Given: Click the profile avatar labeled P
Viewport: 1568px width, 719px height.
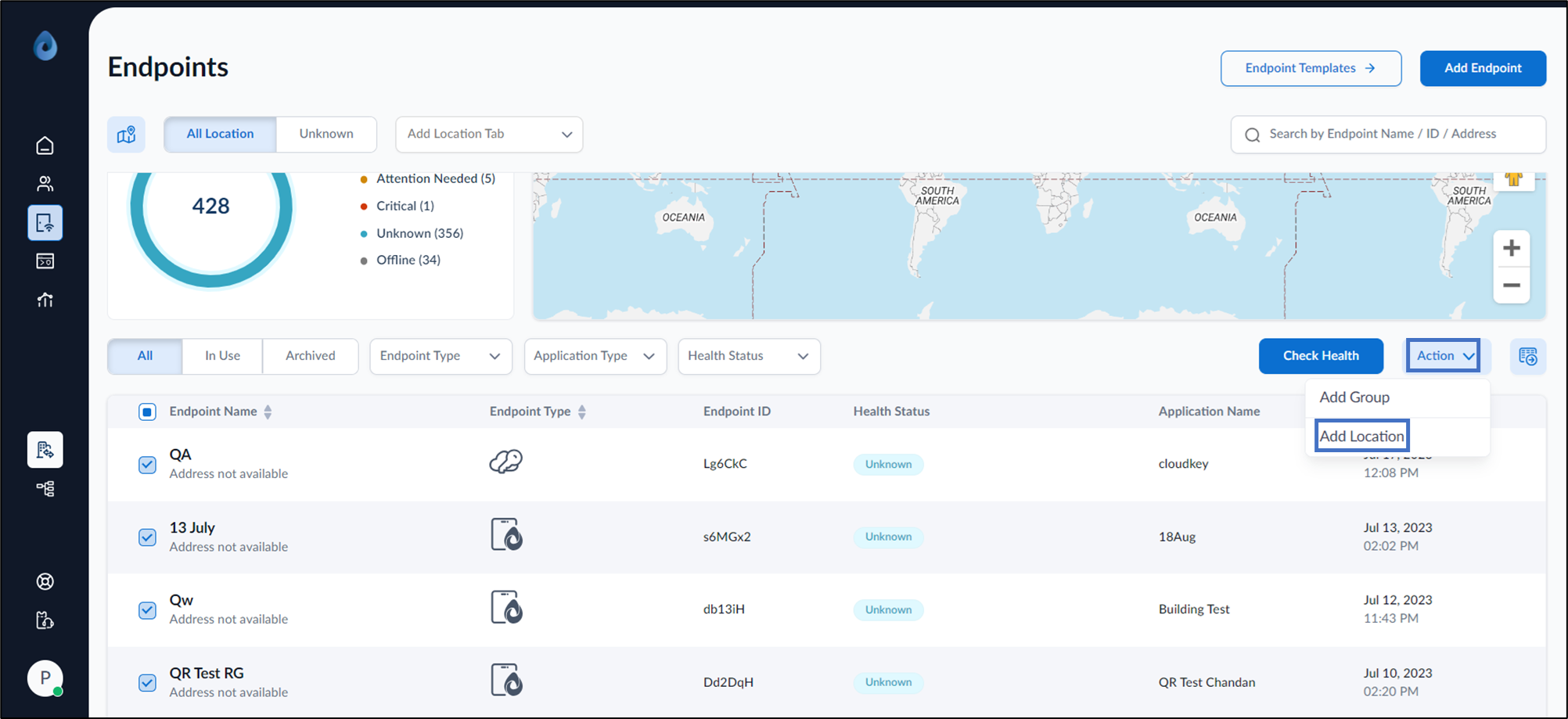Looking at the screenshot, I should (45, 678).
